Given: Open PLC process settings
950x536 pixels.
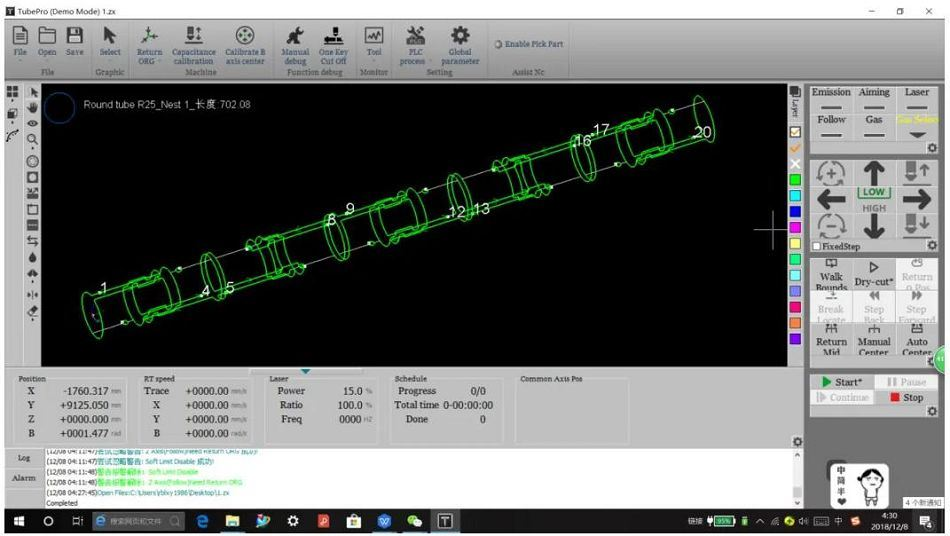Looking at the screenshot, I should point(415,45).
